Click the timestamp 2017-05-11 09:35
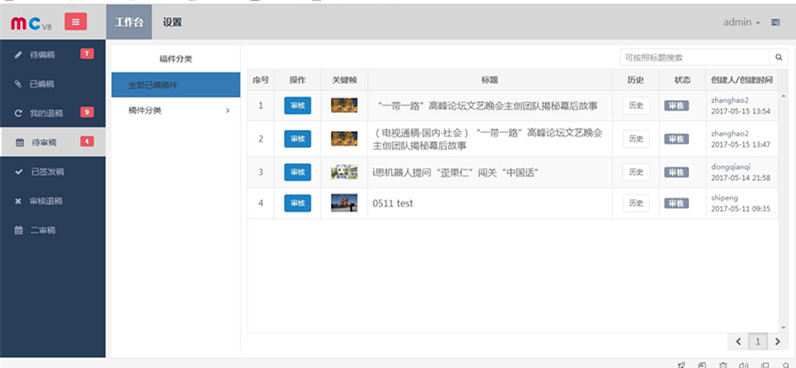This screenshot has height=368, width=796. [x=741, y=209]
